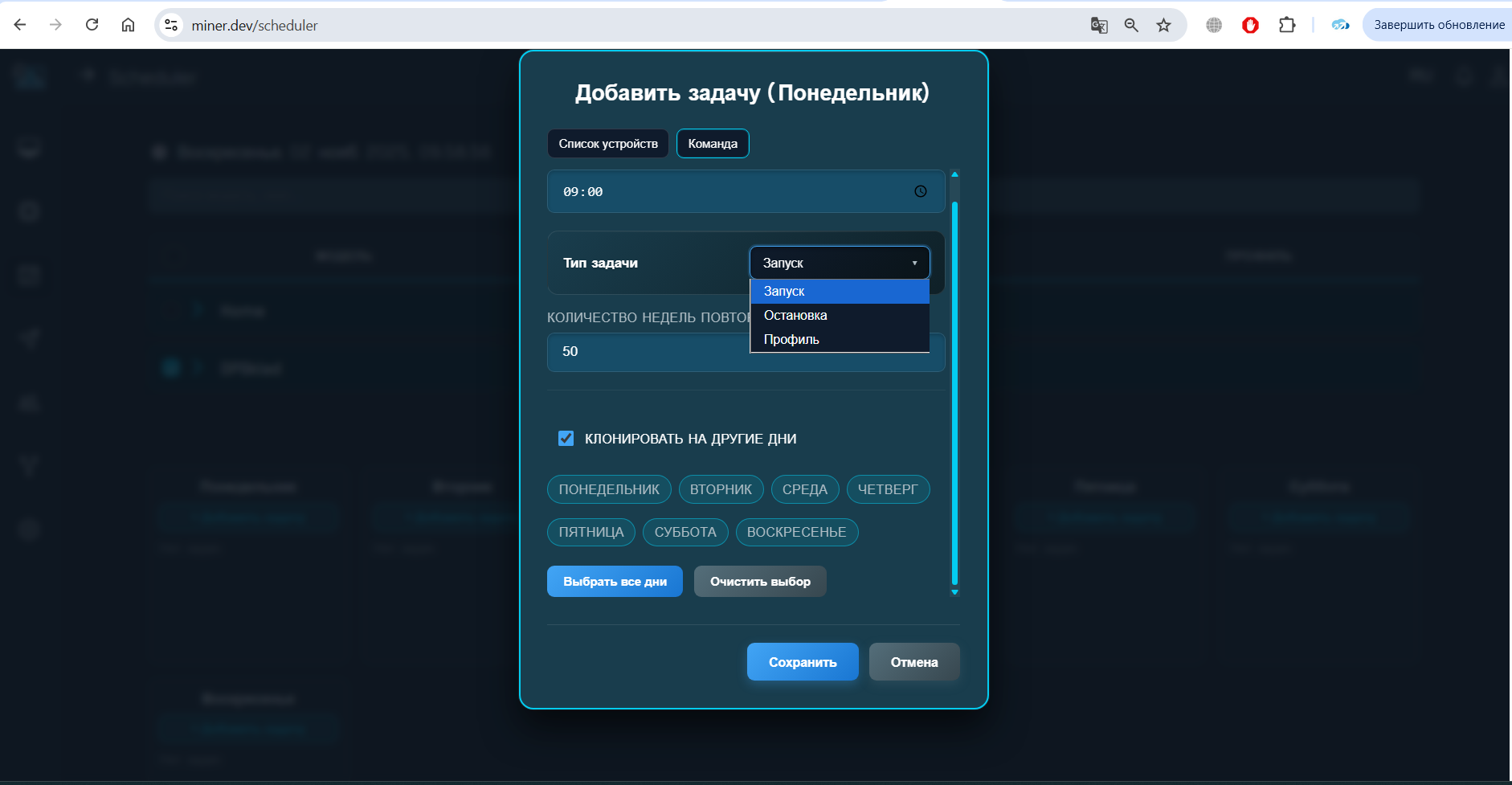
Task: Open the browser home page
Action: point(128,25)
